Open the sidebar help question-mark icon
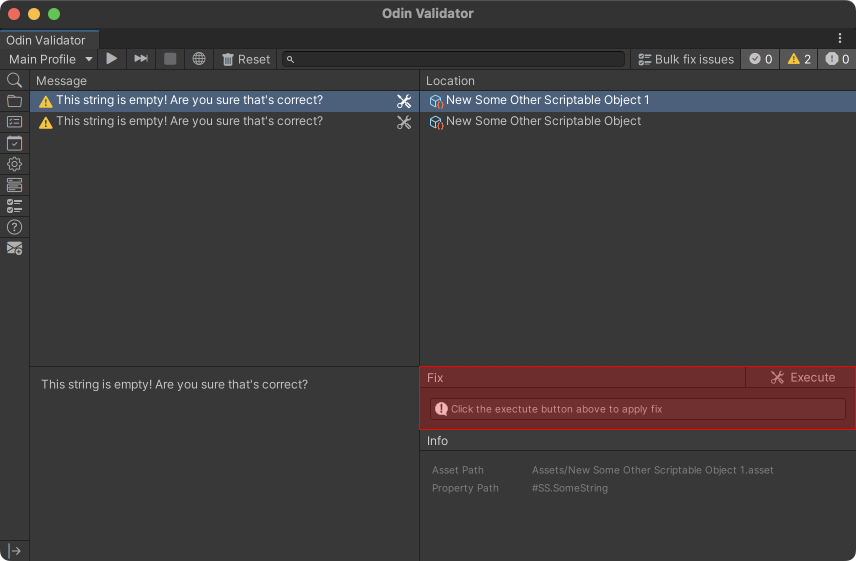This screenshot has height=561, width=856. tap(15, 227)
